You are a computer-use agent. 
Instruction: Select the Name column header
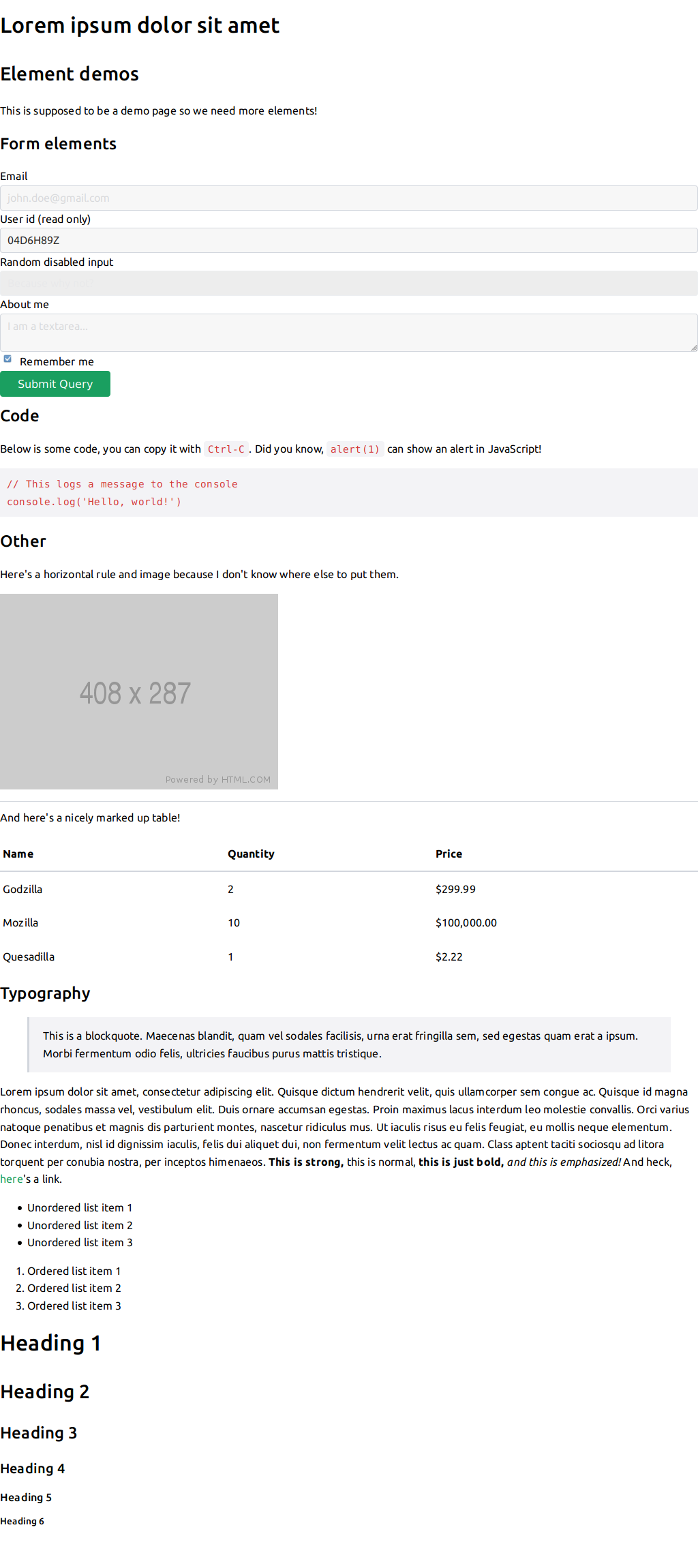click(18, 854)
